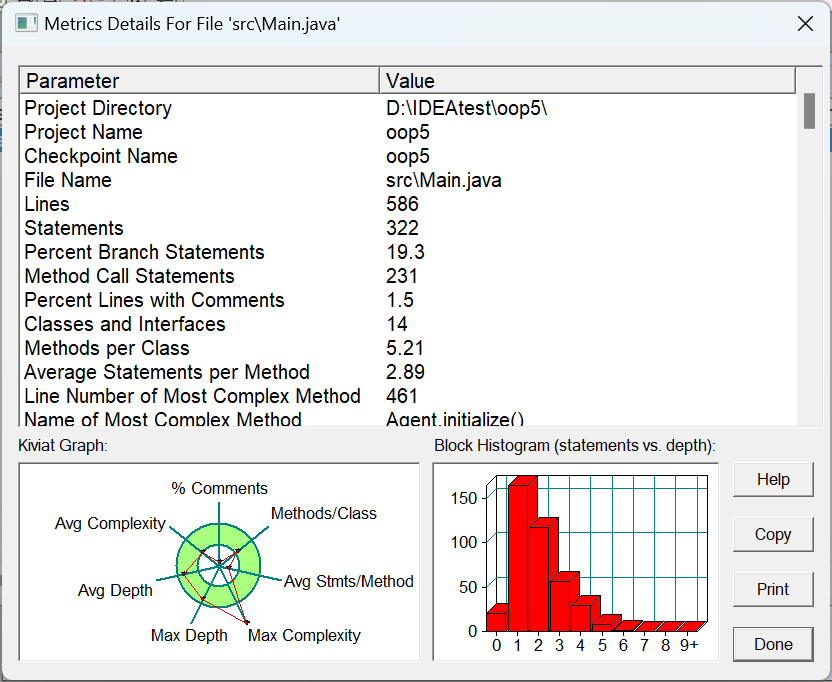Viewport: 832px width, 682px height.
Task: Select the File Name row
Action: click(x=408, y=180)
